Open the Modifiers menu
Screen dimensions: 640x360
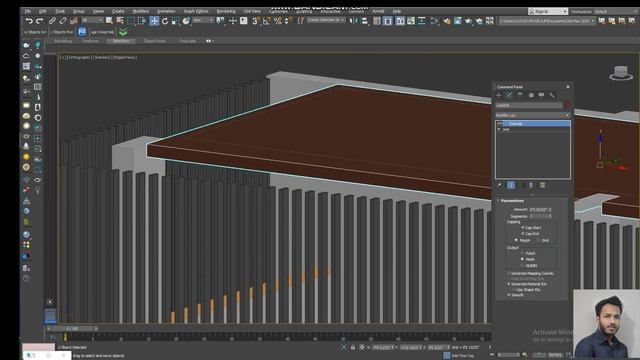point(140,11)
